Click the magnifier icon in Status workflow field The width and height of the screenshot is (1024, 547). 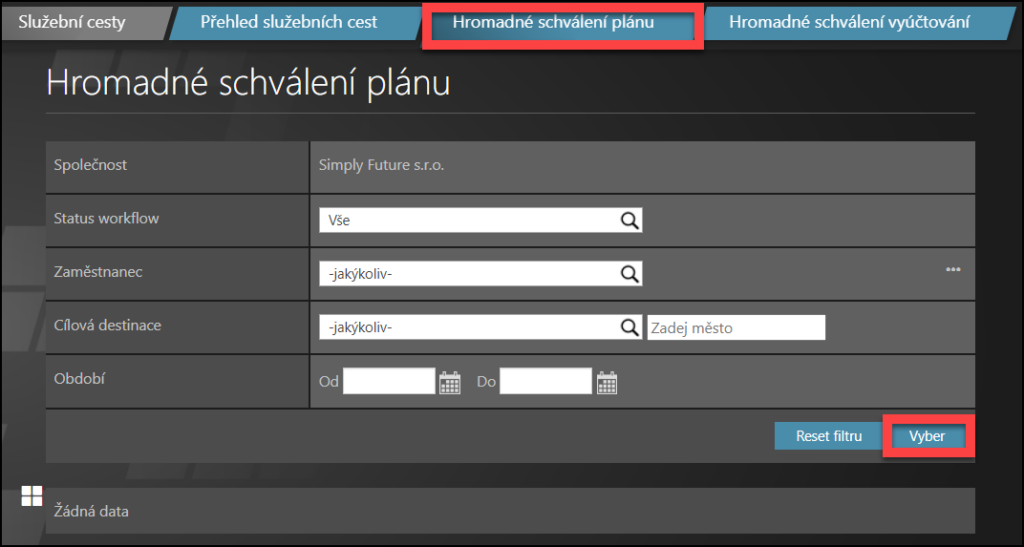click(629, 220)
